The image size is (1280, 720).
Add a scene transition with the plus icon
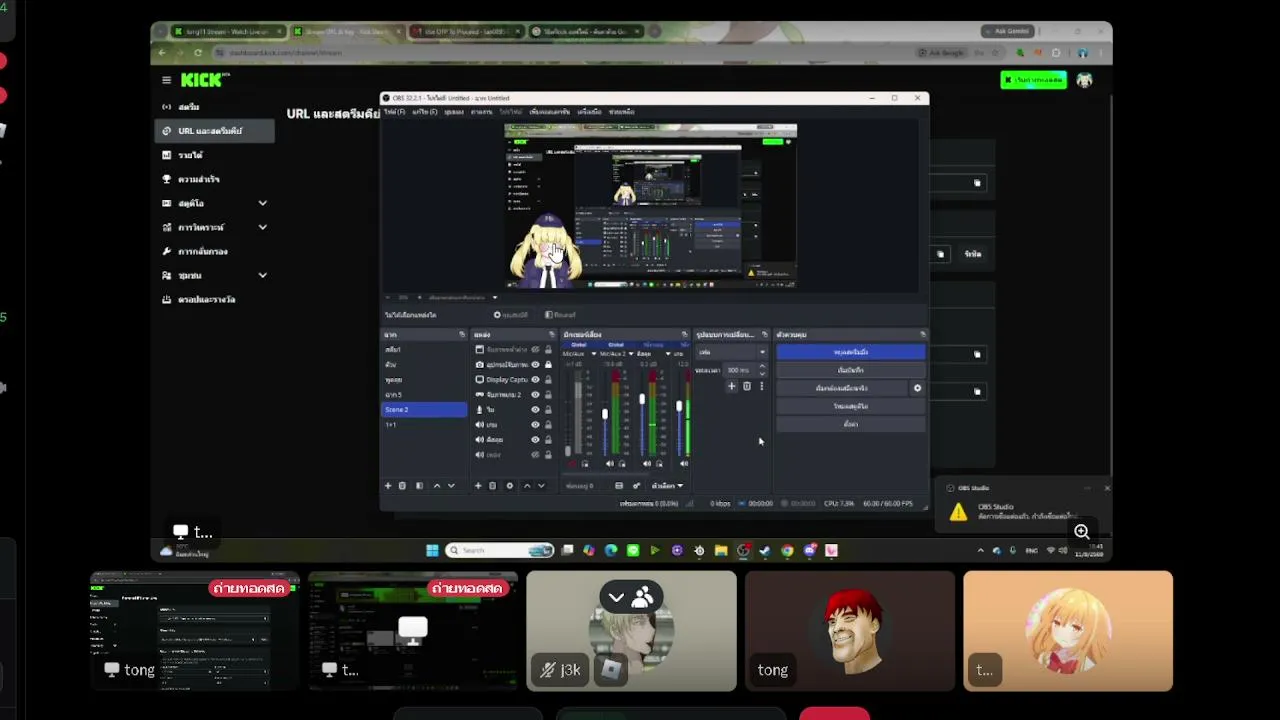point(731,386)
